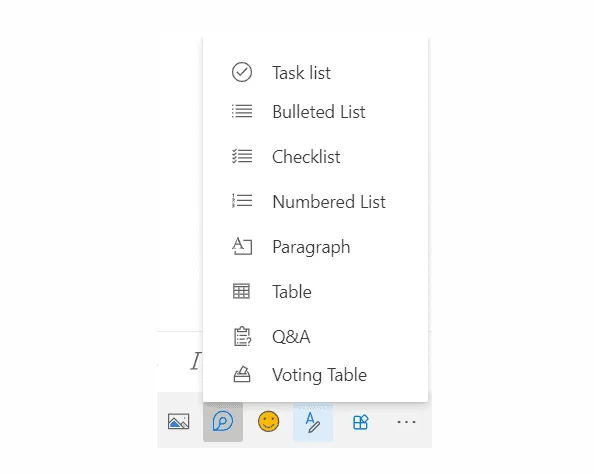This screenshot has height=474, width=594.
Task: Click the Bulleted List icon
Action: [x=242, y=111]
